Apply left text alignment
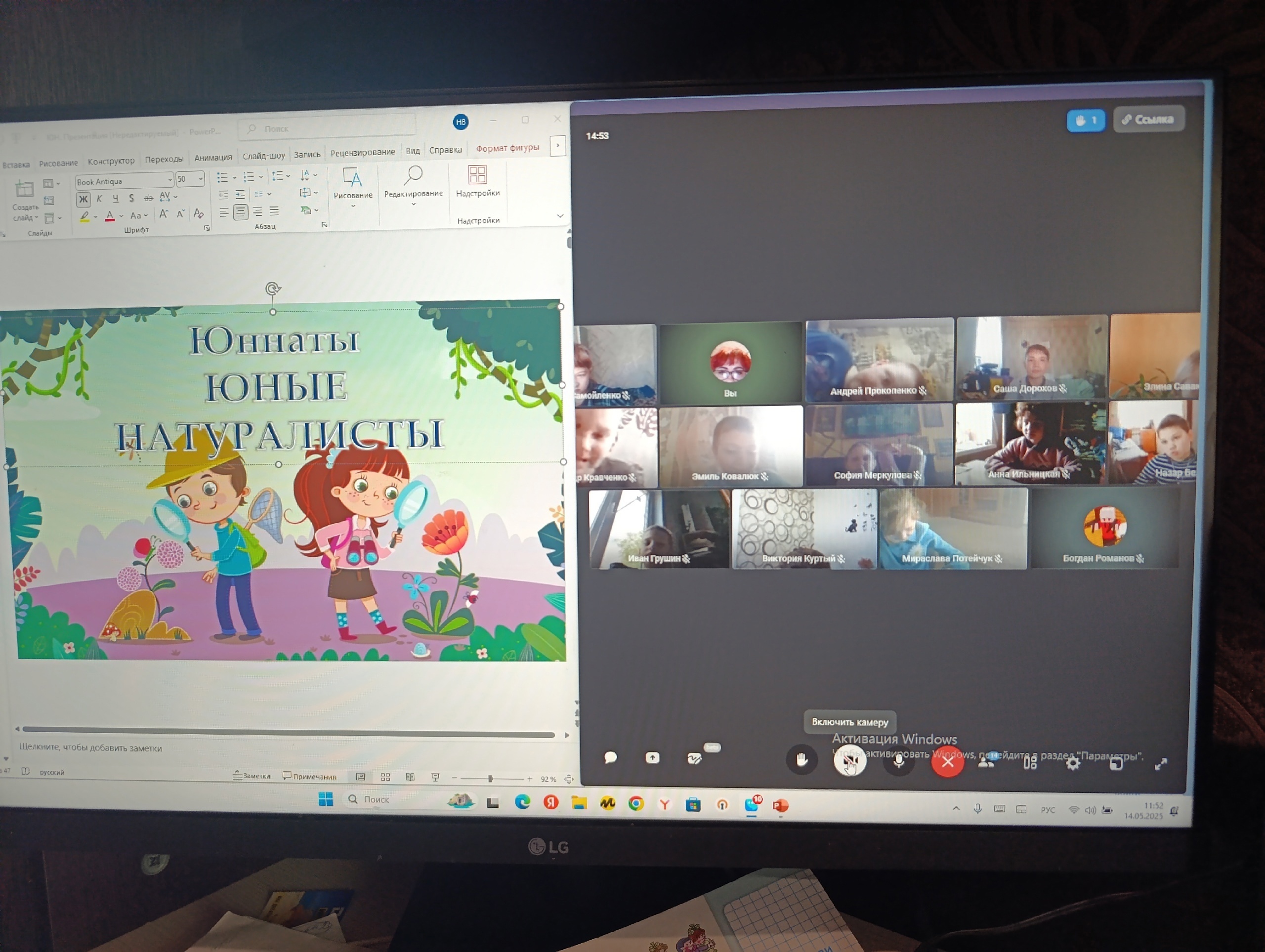 pyautogui.click(x=224, y=213)
